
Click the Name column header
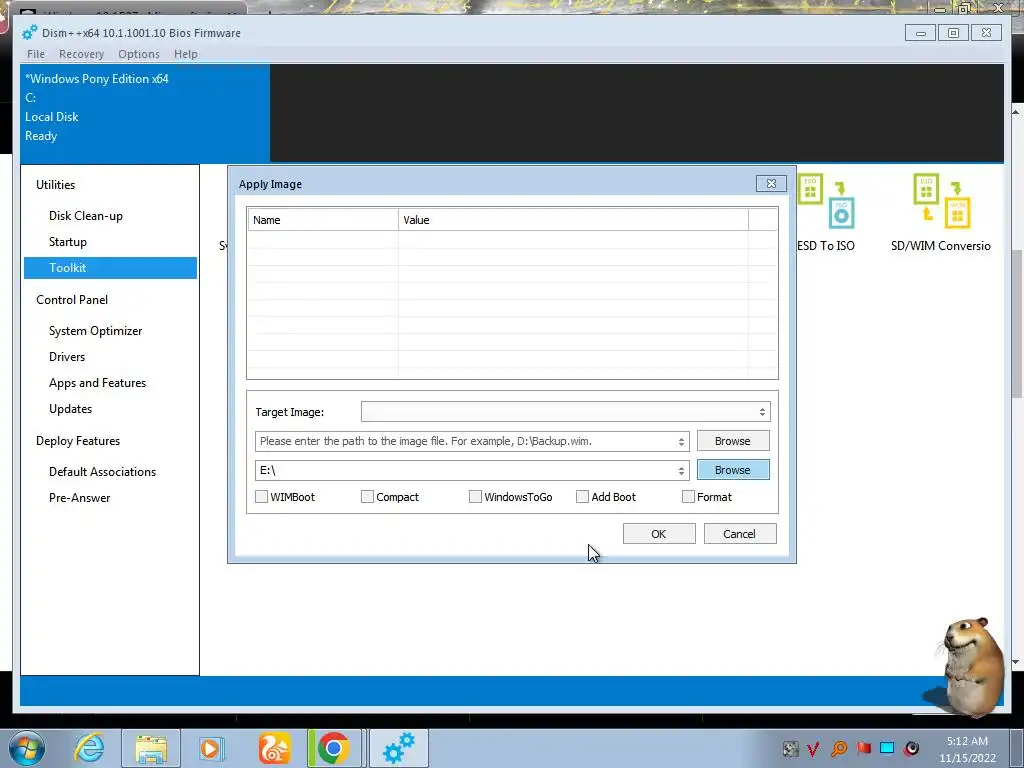pyautogui.click(x=323, y=220)
